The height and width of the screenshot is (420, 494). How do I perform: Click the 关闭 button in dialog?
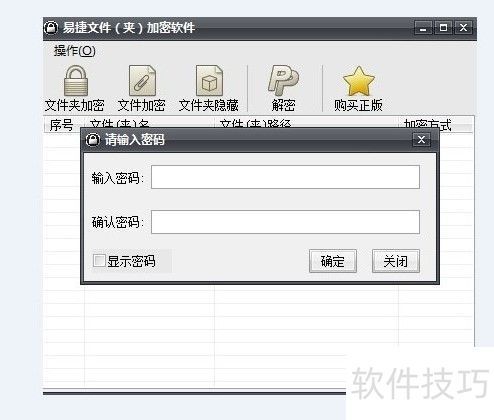[396, 261]
